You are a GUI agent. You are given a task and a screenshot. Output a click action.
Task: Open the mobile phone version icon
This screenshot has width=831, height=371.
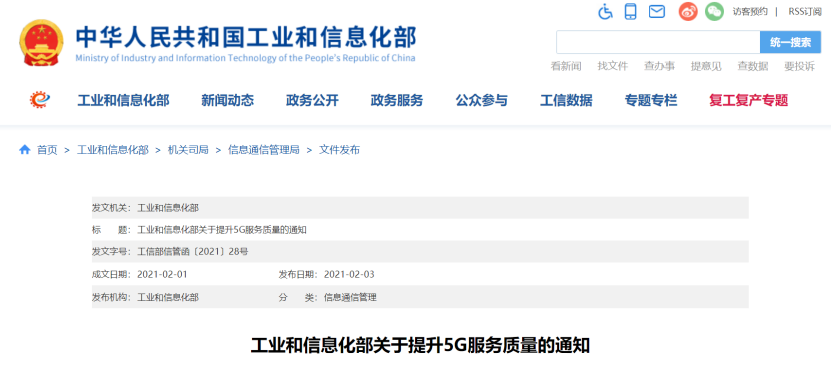click(630, 11)
